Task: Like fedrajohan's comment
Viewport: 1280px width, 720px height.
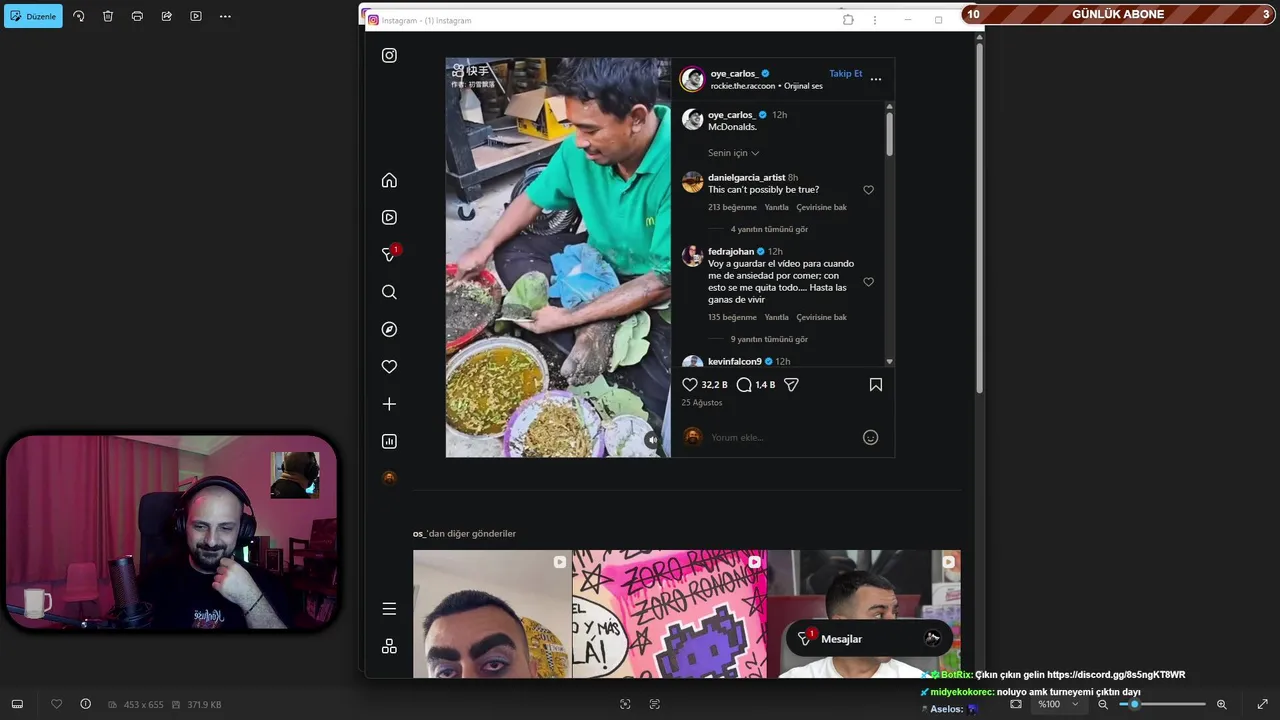Action: click(868, 282)
